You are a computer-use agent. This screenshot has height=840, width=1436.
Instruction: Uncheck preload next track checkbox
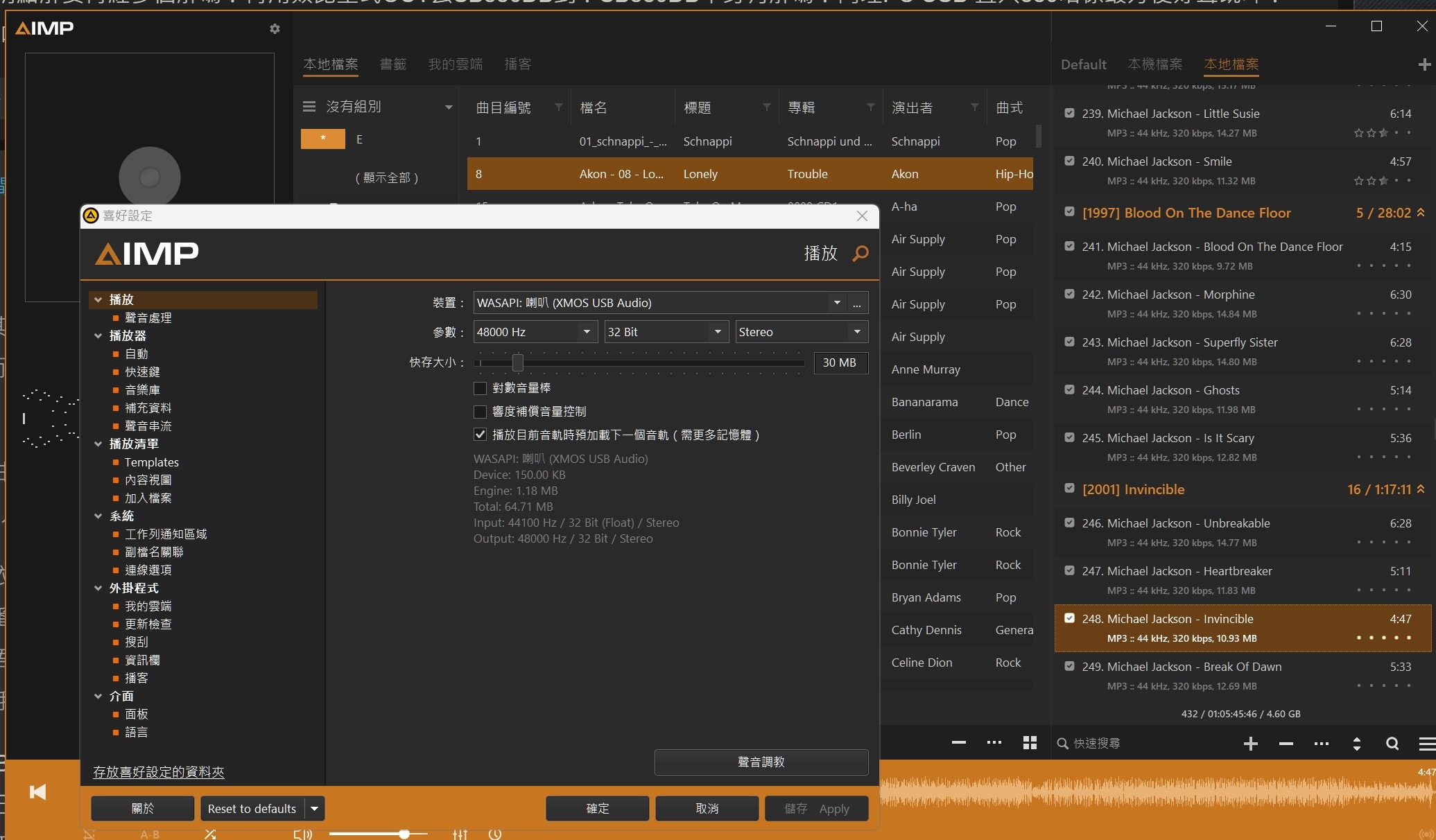click(480, 435)
